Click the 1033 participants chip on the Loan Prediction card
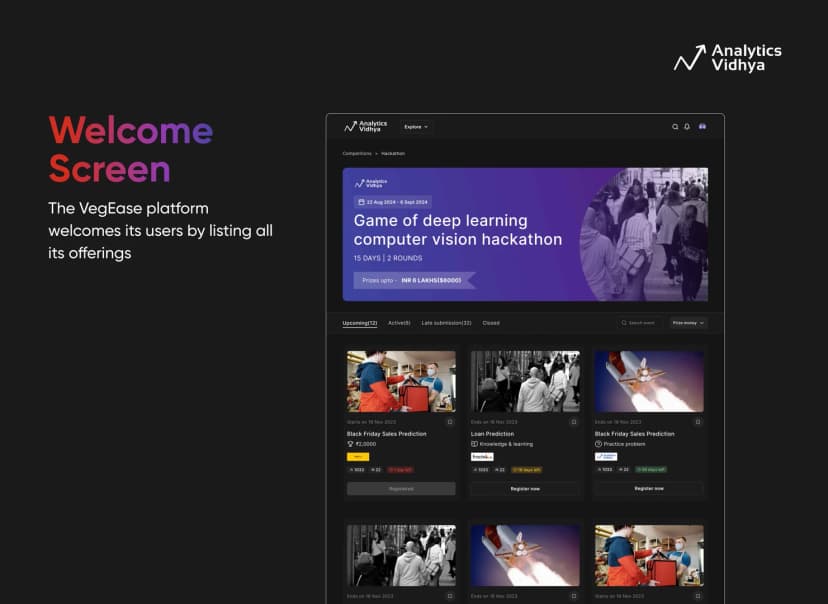Image resolution: width=828 pixels, height=604 pixels. [481, 470]
